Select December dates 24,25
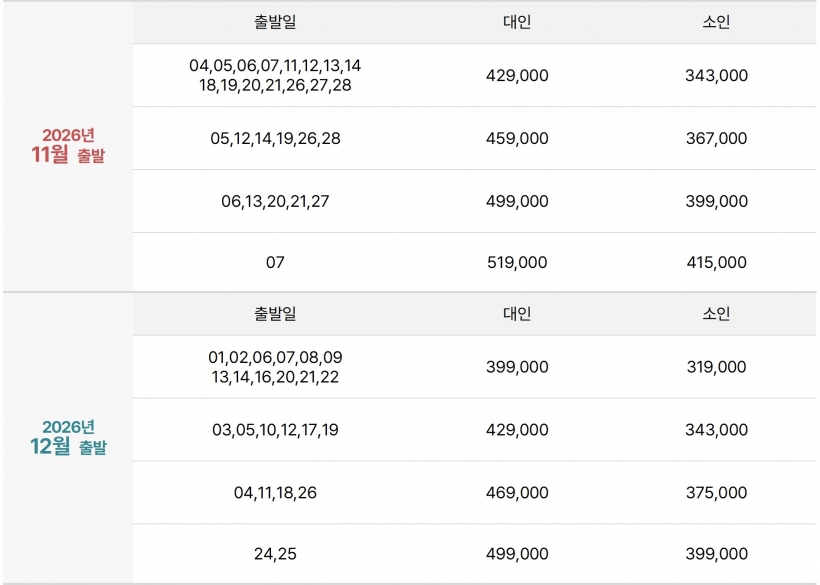820x585 pixels. [275, 554]
